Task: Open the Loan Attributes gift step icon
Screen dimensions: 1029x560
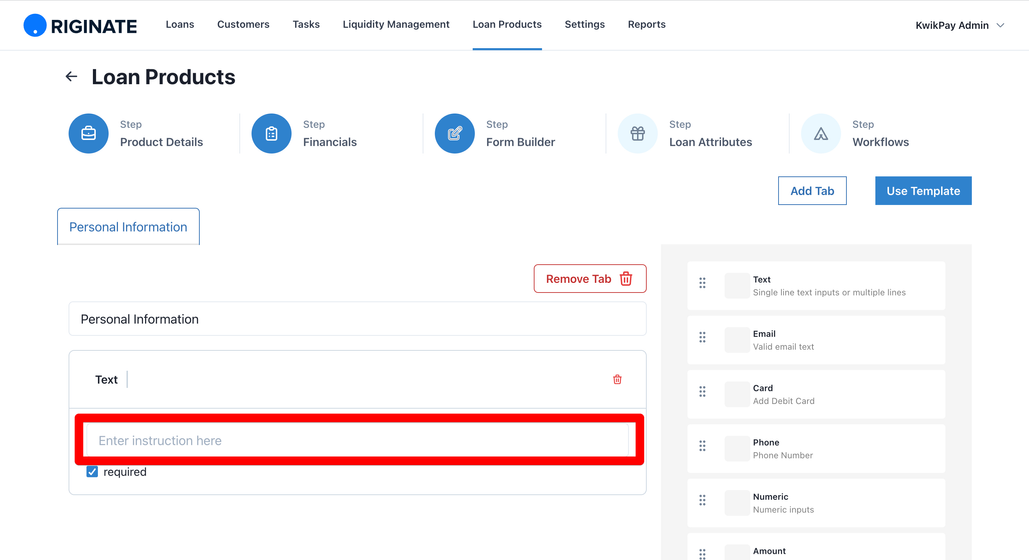Action: pos(637,133)
